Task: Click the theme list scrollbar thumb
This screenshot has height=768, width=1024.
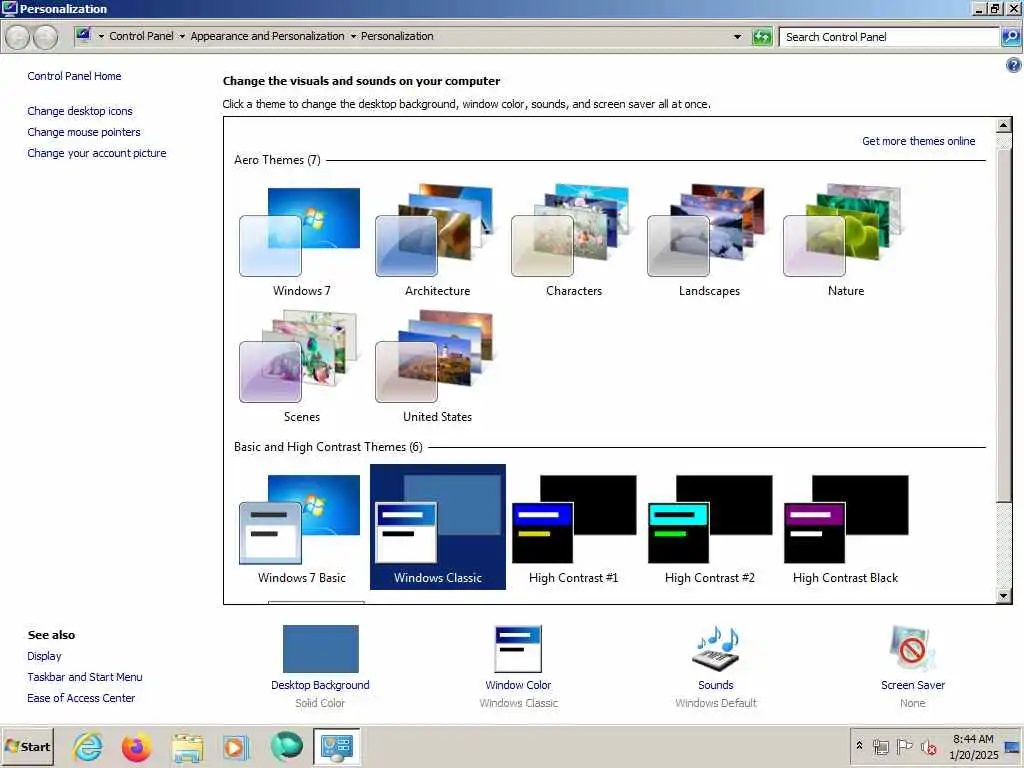Action: (1004, 325)
